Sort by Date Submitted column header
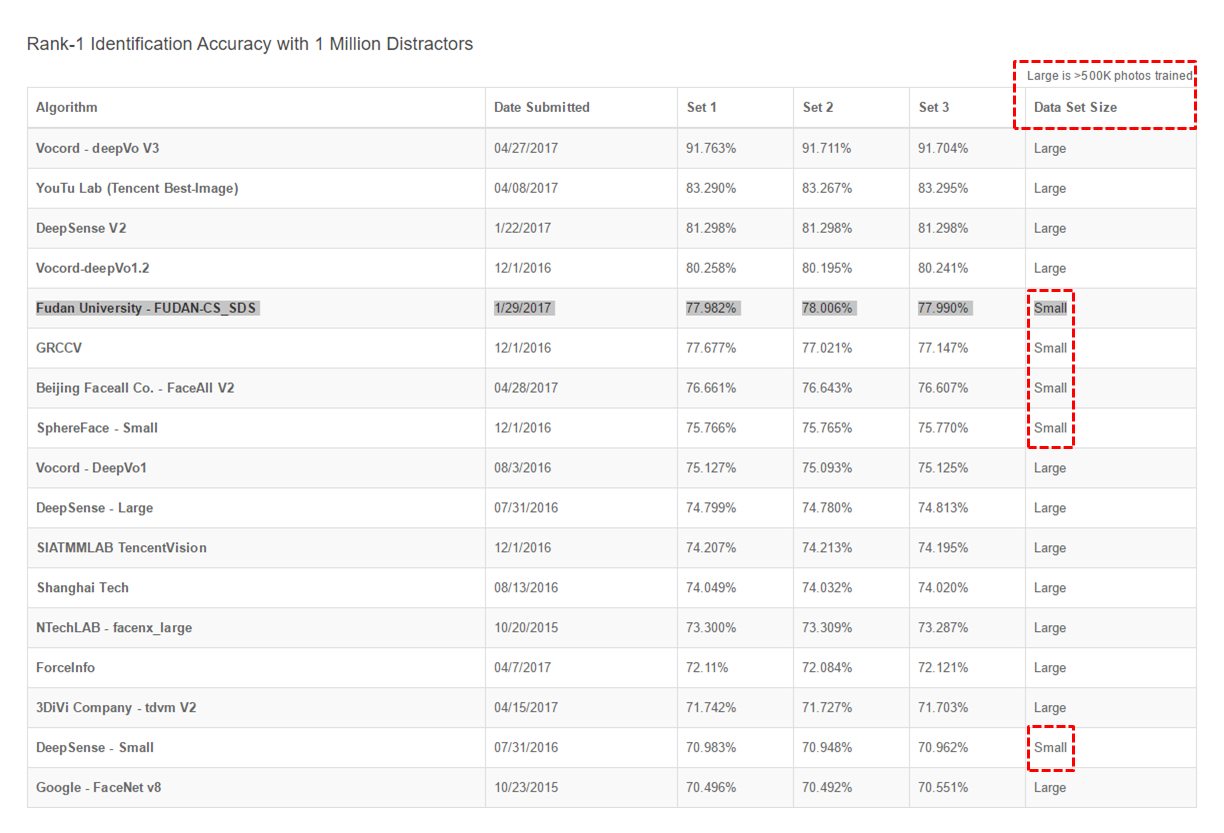Screen dimensions: 1224x833 [542, 107]
